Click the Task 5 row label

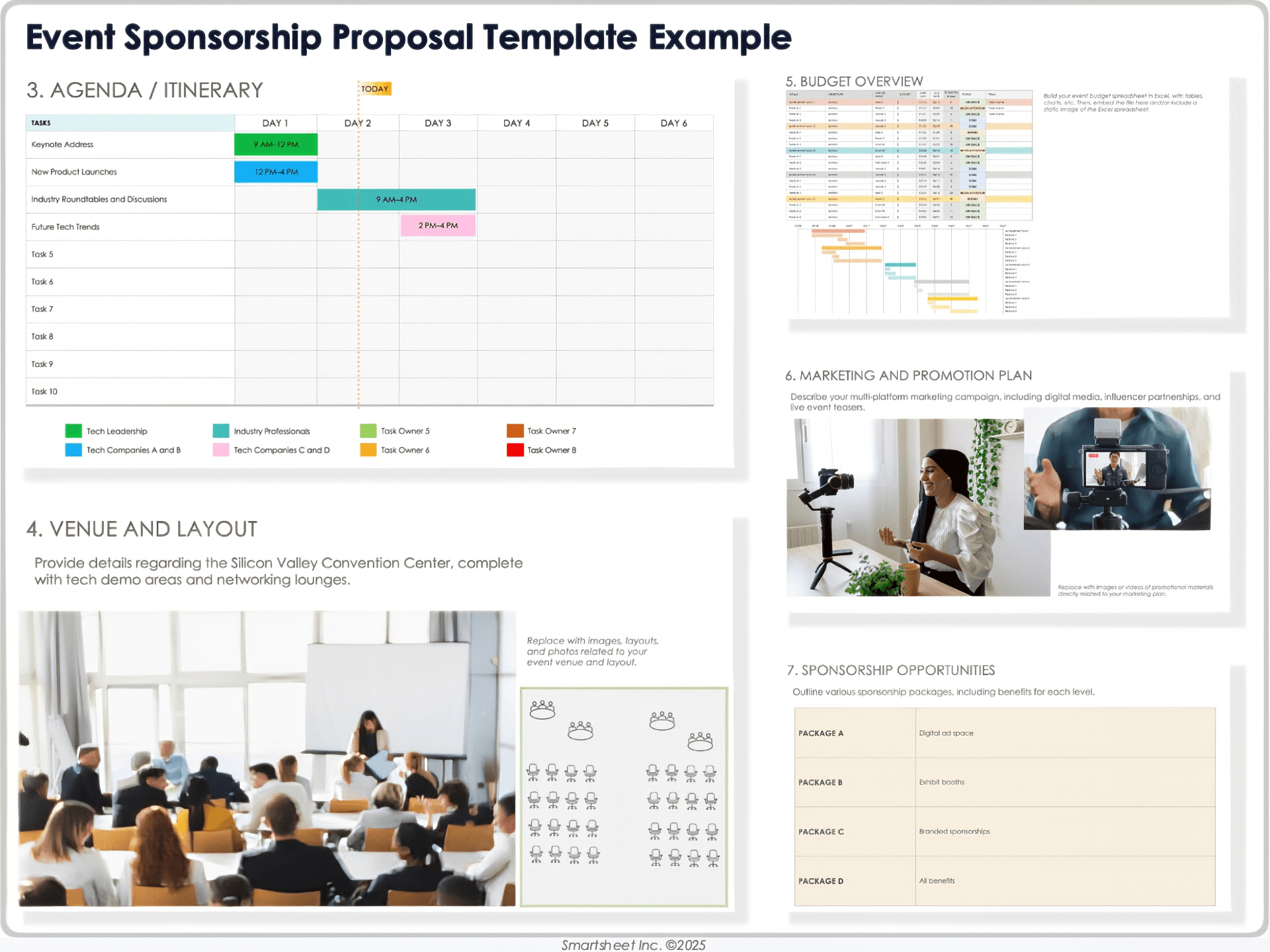point(42,255)
